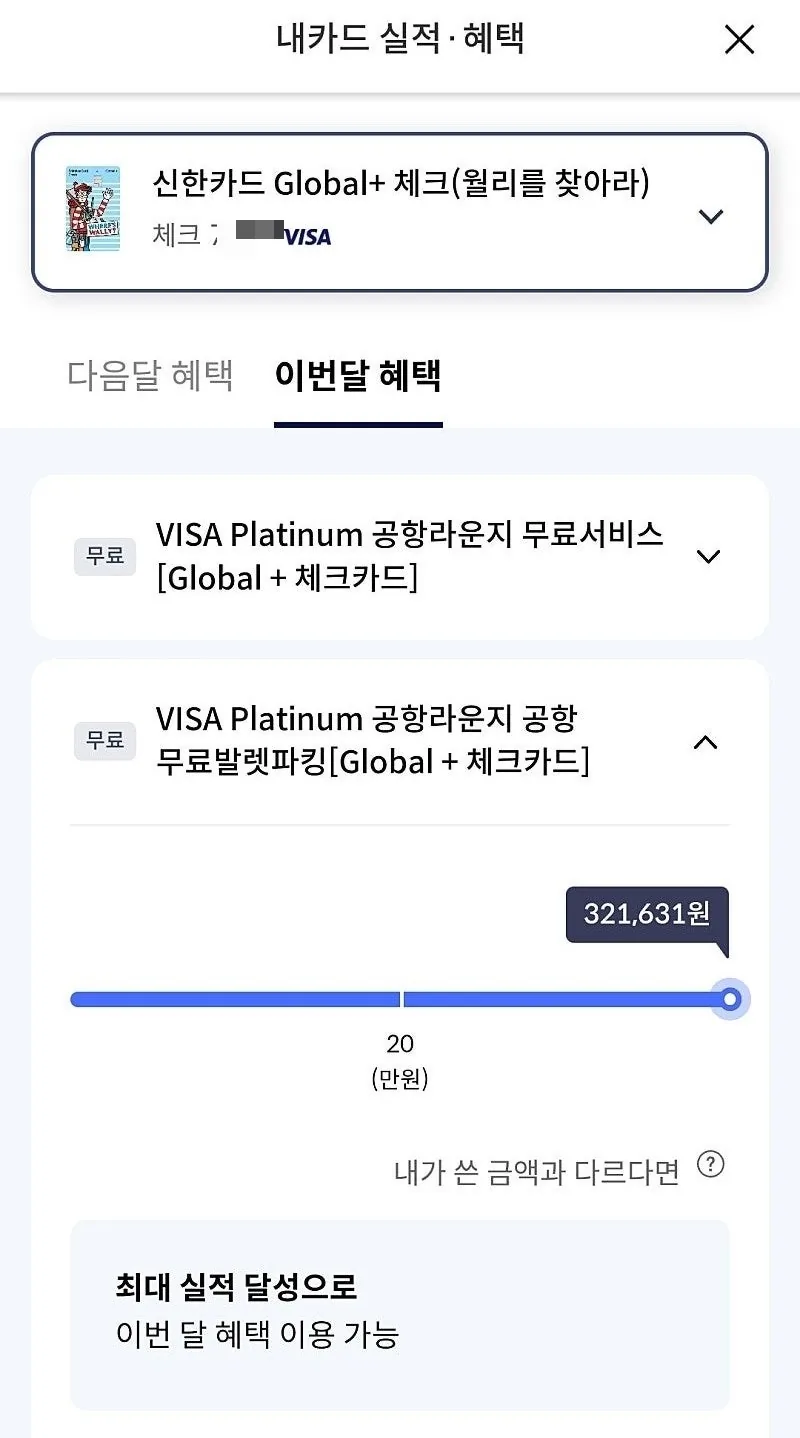Viewport: 800px width, 1438px height.
Task: Open the question mark help icon
Action: [x=710, y=1165]
